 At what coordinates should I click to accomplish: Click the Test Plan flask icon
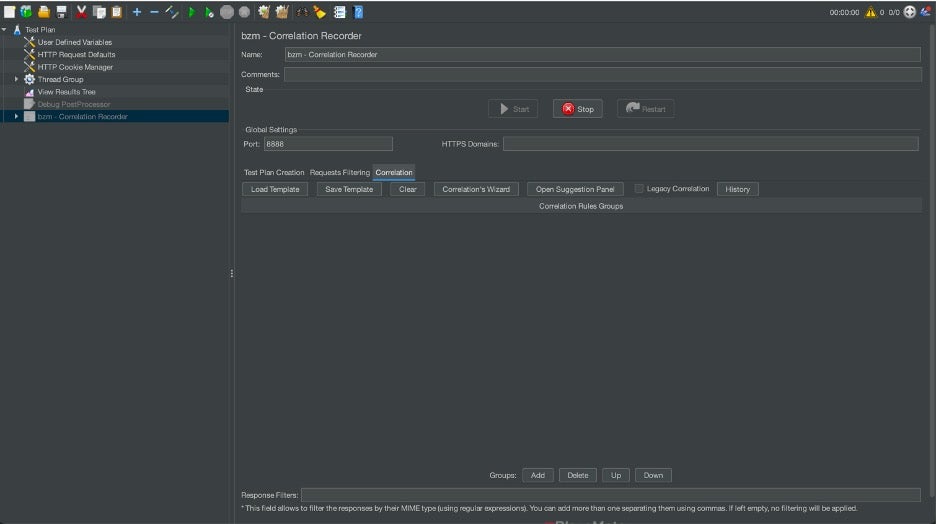pos(17,29)
